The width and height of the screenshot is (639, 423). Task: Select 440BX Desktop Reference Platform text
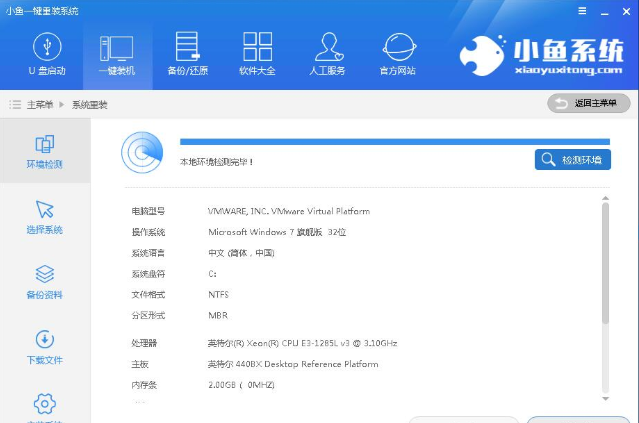click(293, 364)
